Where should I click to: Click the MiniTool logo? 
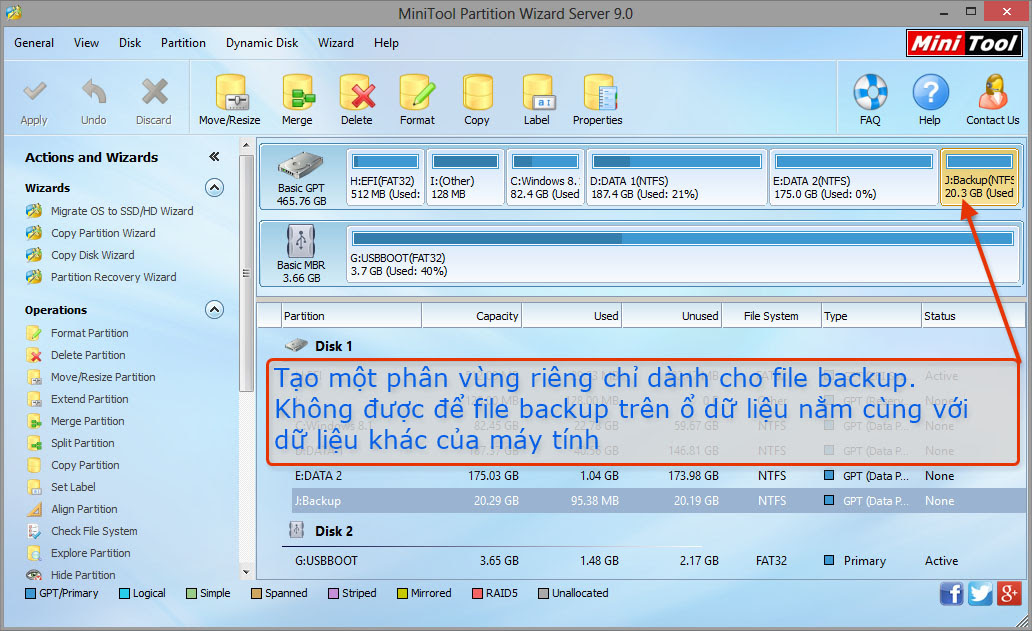click(x=964, y=43)
